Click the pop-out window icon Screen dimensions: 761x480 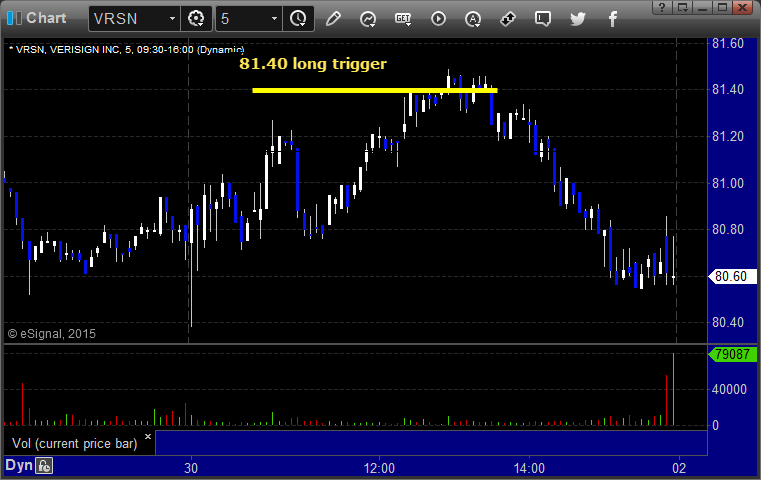[682, 7]
